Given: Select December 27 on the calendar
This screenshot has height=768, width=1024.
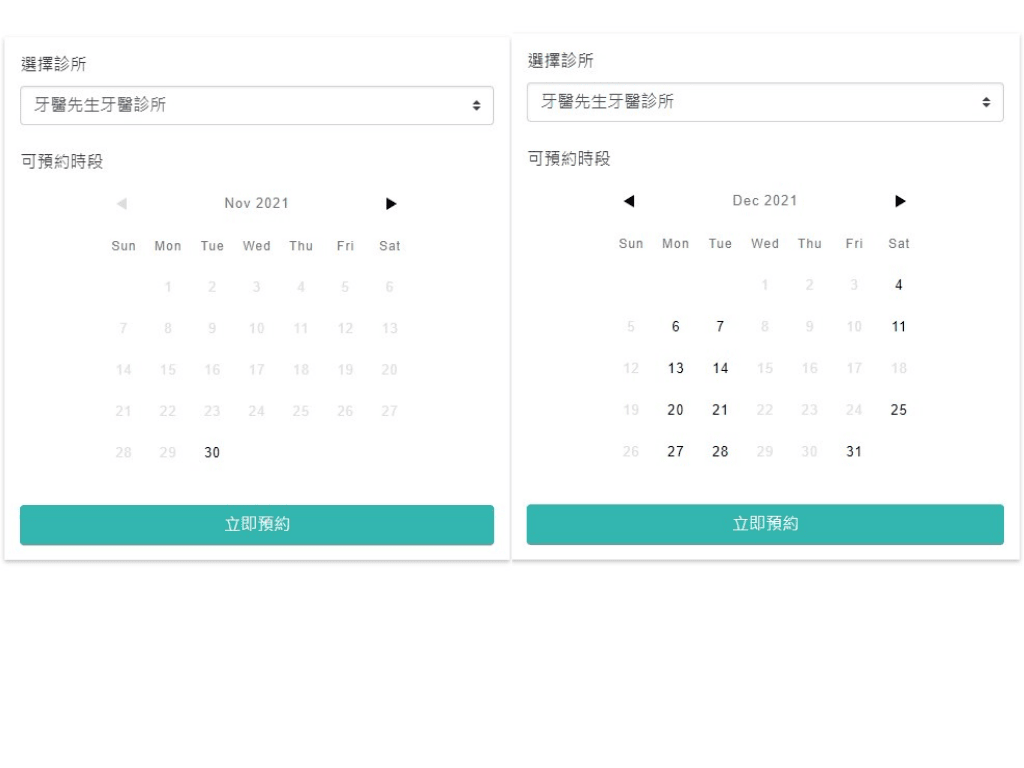Looking at the screenshot, I should click(676, 452).
